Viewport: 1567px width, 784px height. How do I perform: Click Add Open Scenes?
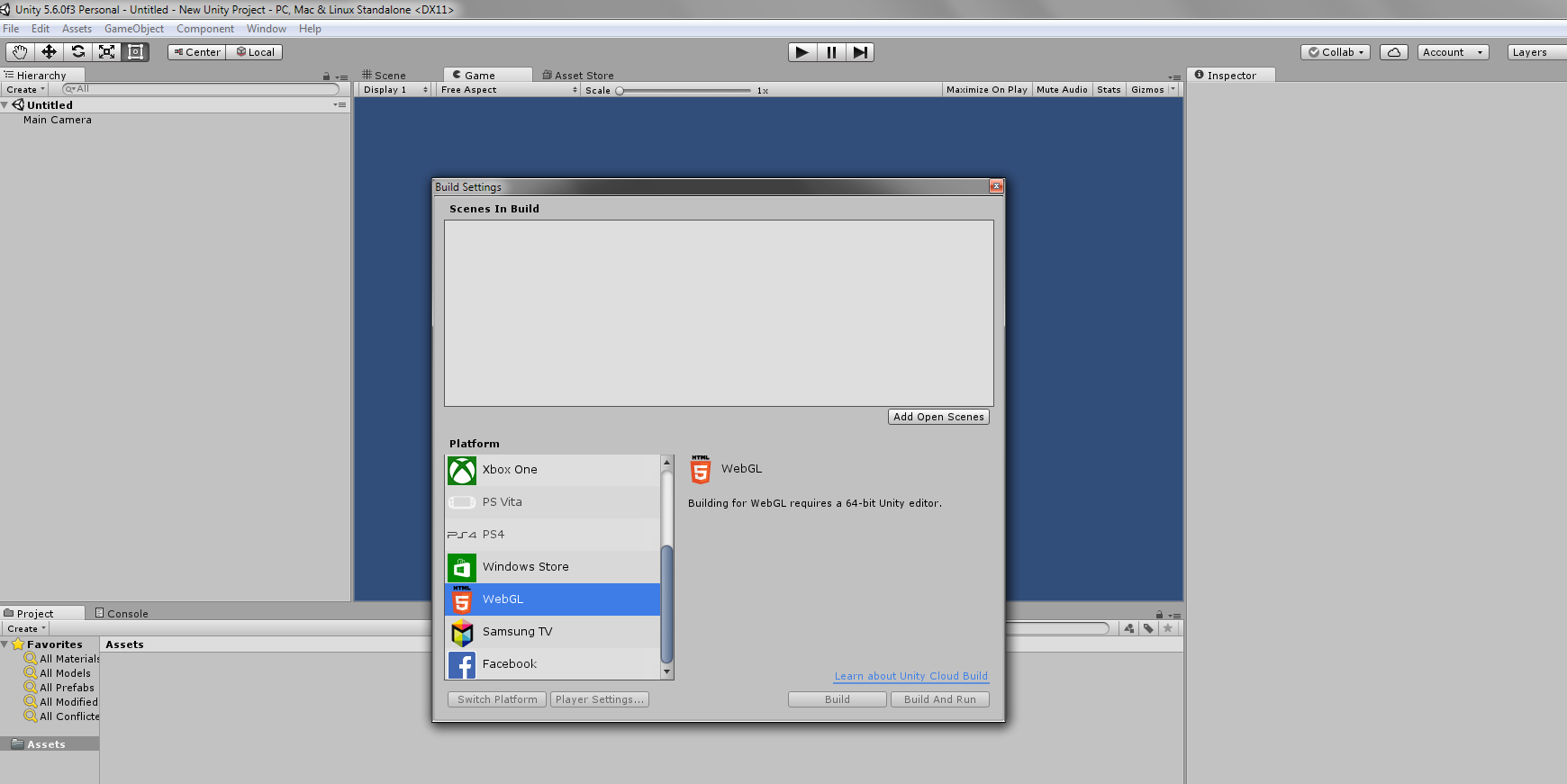(x=938, y=417)
